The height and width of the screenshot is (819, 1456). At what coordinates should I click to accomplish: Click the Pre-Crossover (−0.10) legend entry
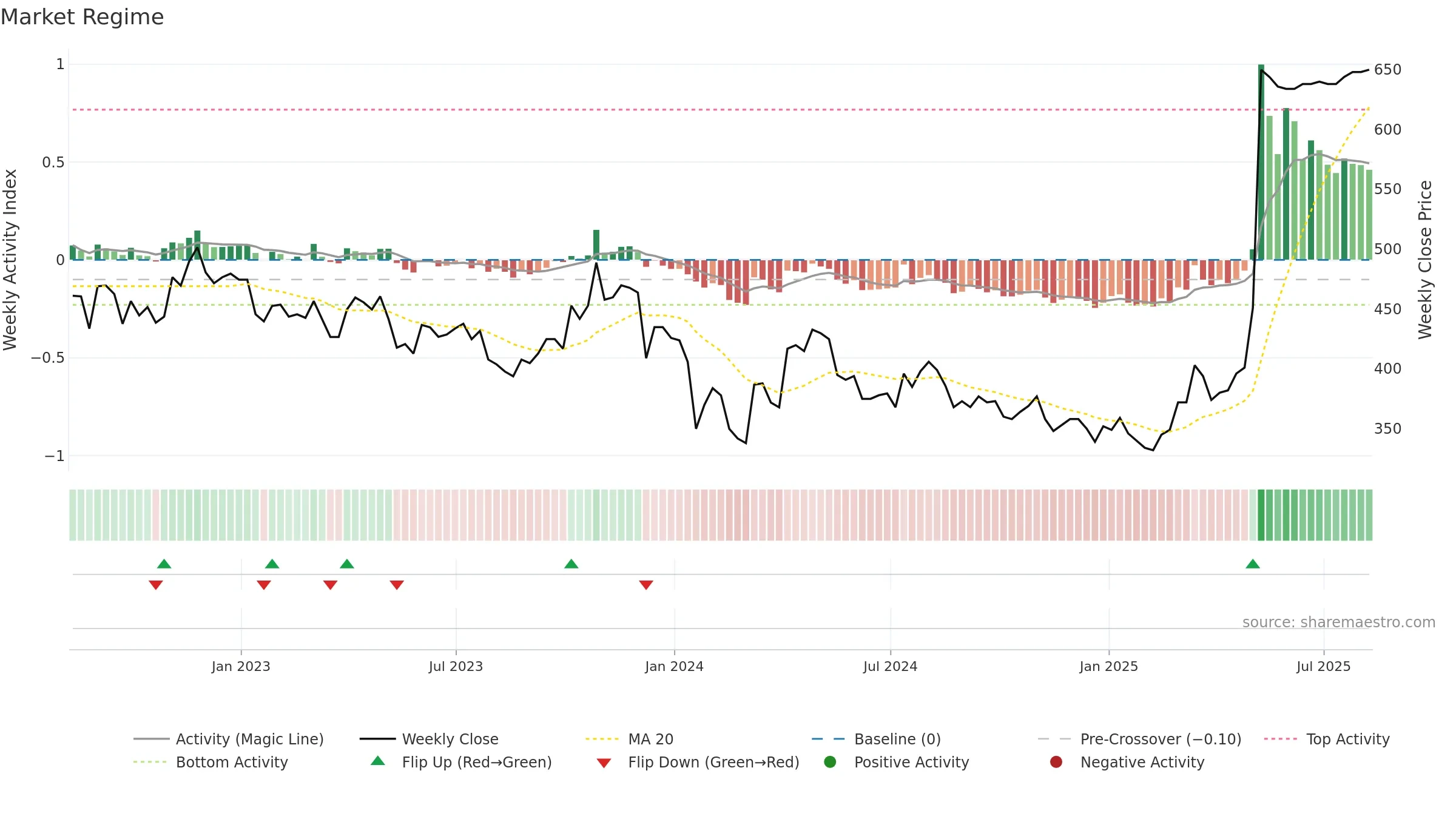click(x=1139, y=739)
